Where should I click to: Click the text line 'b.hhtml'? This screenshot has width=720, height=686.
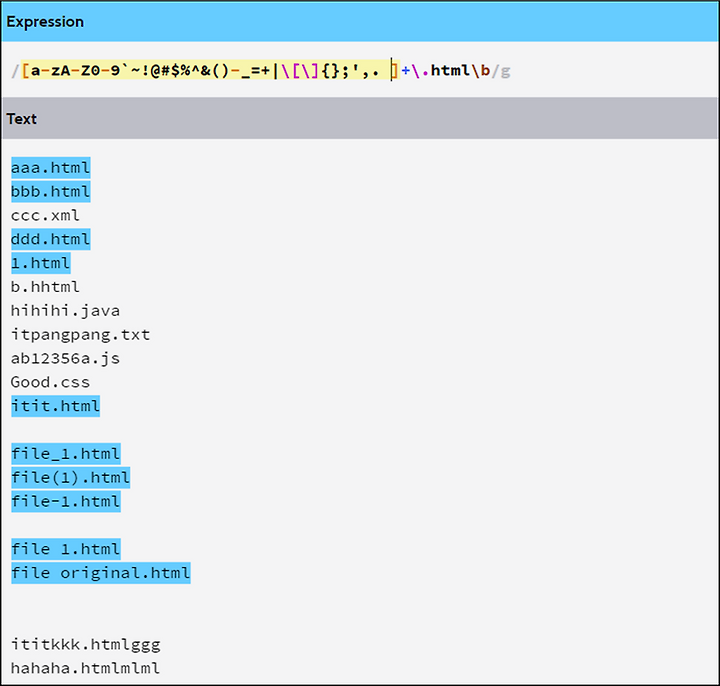point(45,287)
